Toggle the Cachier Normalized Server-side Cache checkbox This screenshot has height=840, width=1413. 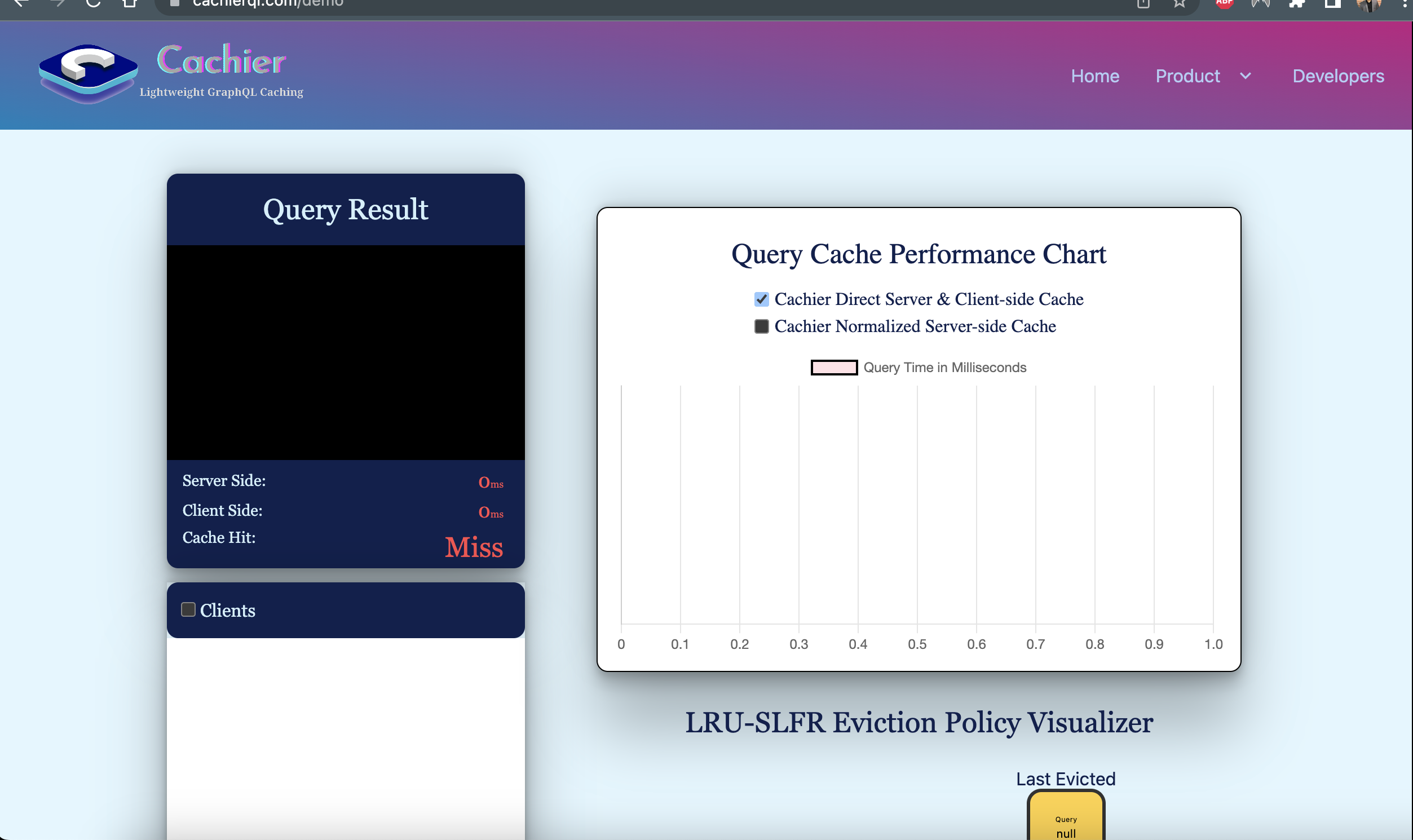click(x=761, y=326)
